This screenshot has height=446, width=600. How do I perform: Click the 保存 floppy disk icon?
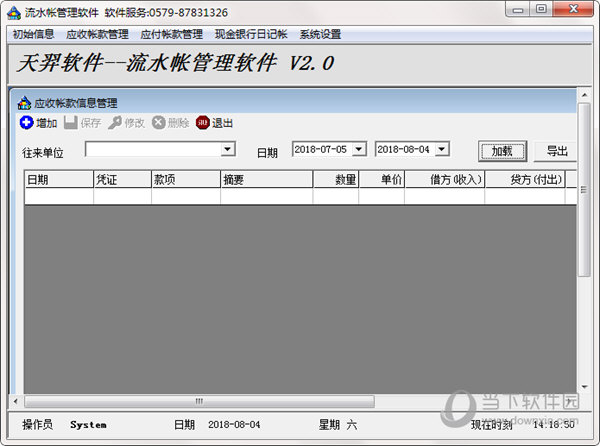(70, 123)
